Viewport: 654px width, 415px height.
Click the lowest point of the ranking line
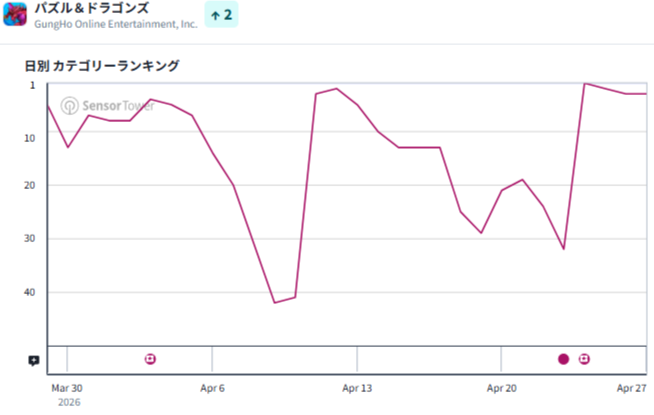pyautogui.click(x=274, y=302)
